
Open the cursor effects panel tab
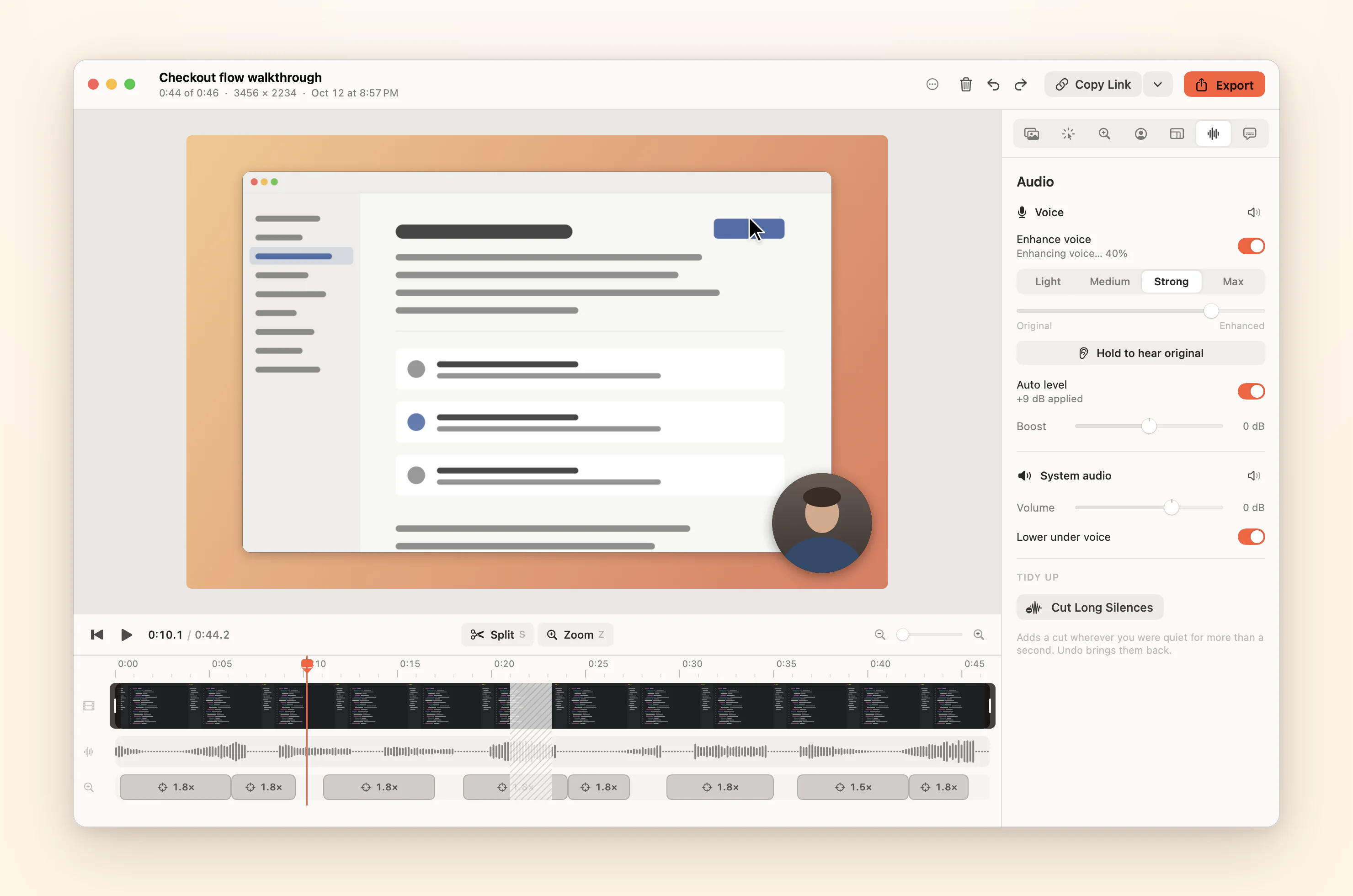click(1068, 133)
